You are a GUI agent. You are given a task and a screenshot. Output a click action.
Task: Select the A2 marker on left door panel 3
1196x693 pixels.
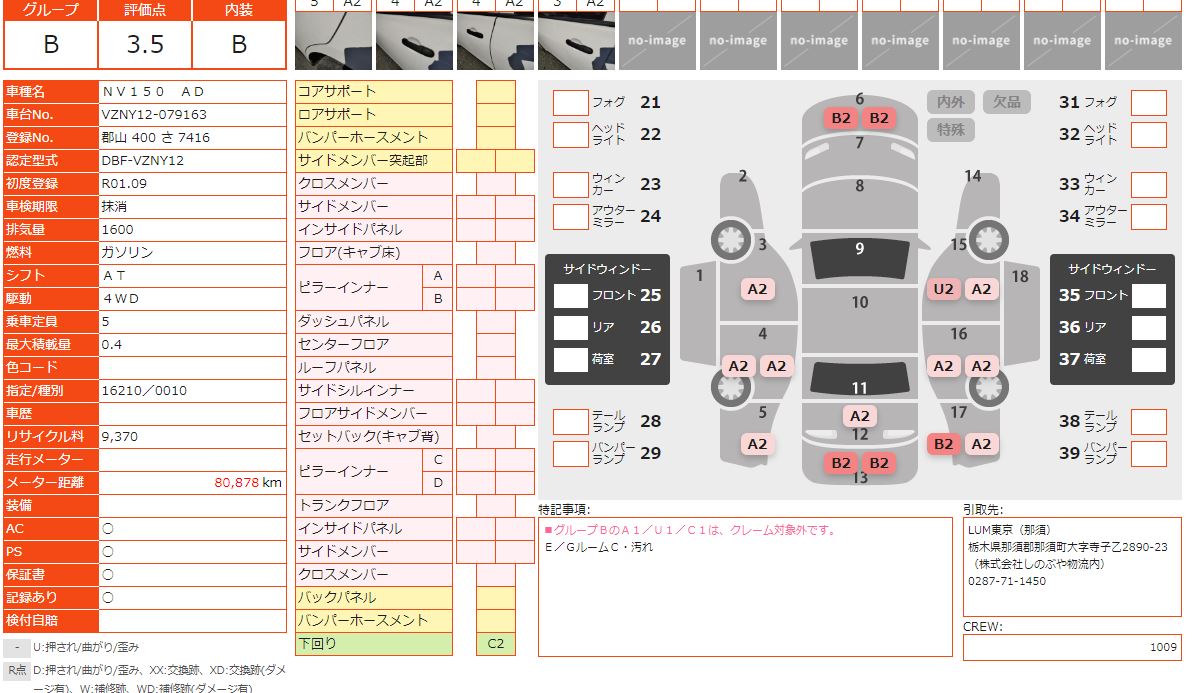tap(757, 289)
